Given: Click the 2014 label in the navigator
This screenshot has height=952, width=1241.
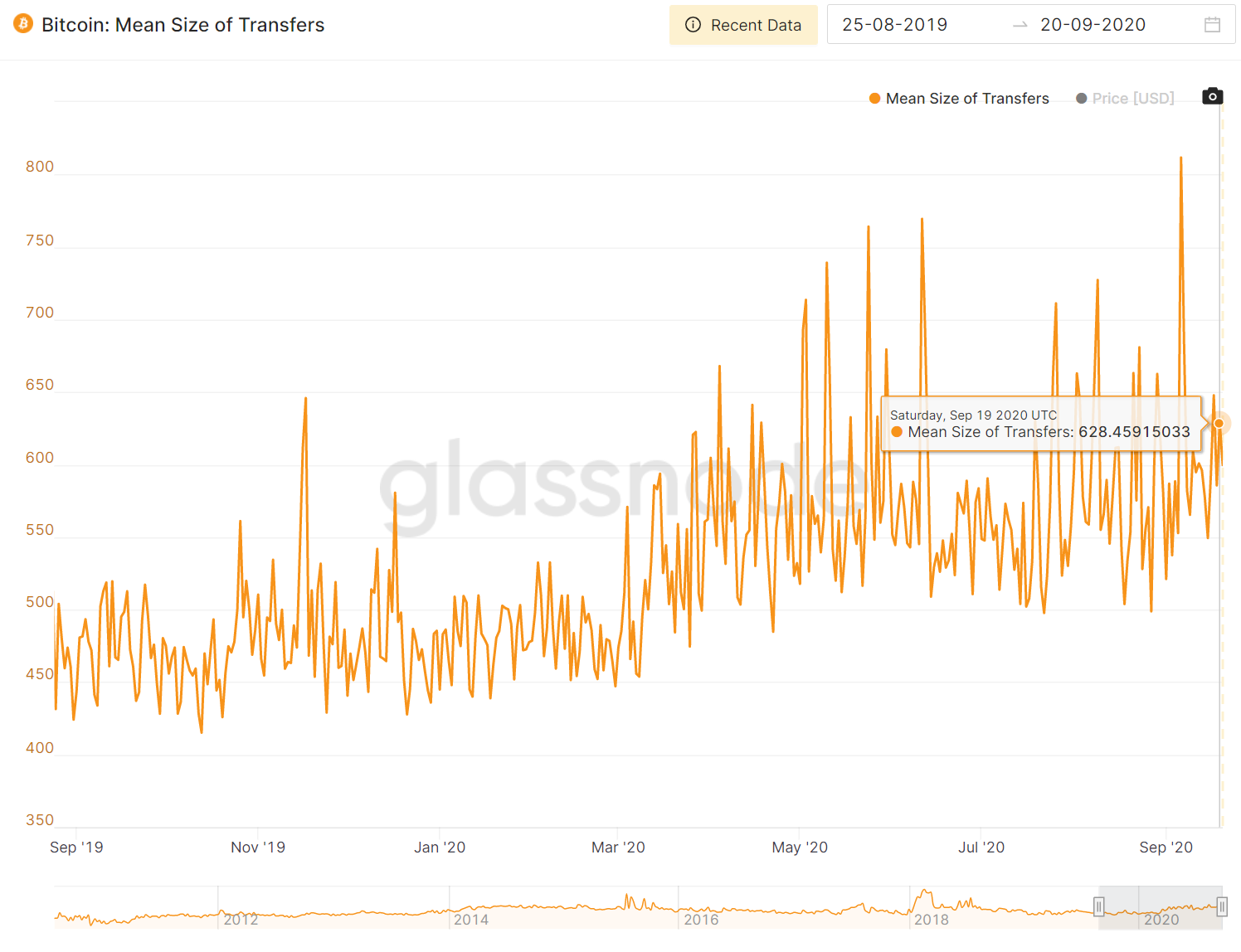Looking at the screenshot, I should (x=471, y=920).
